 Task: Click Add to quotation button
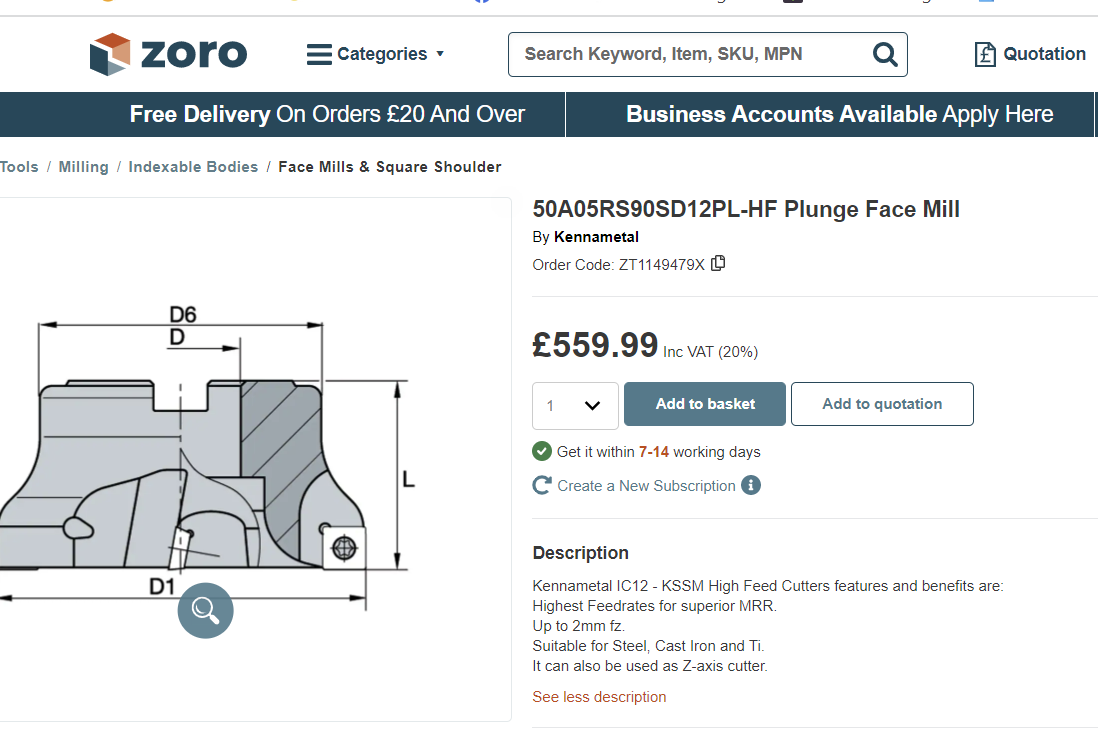coord(882,404)
